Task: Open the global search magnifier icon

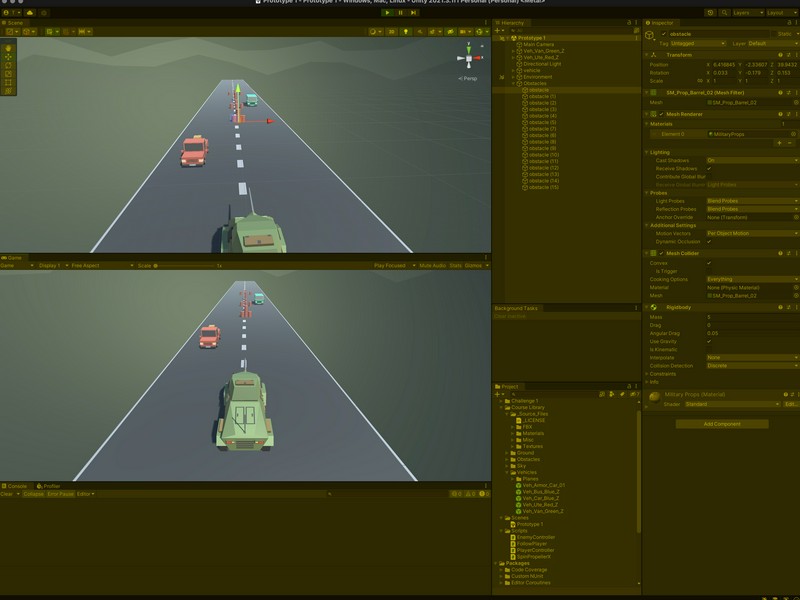Action: pyautogui.click(x=724, y=12)
